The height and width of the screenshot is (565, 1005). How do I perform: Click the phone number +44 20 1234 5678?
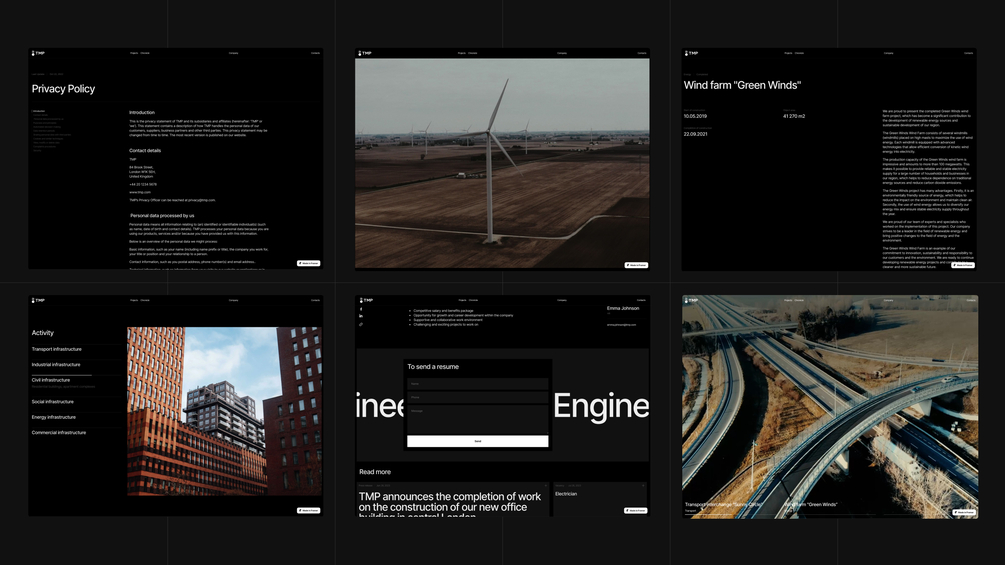tap(143, 184)
